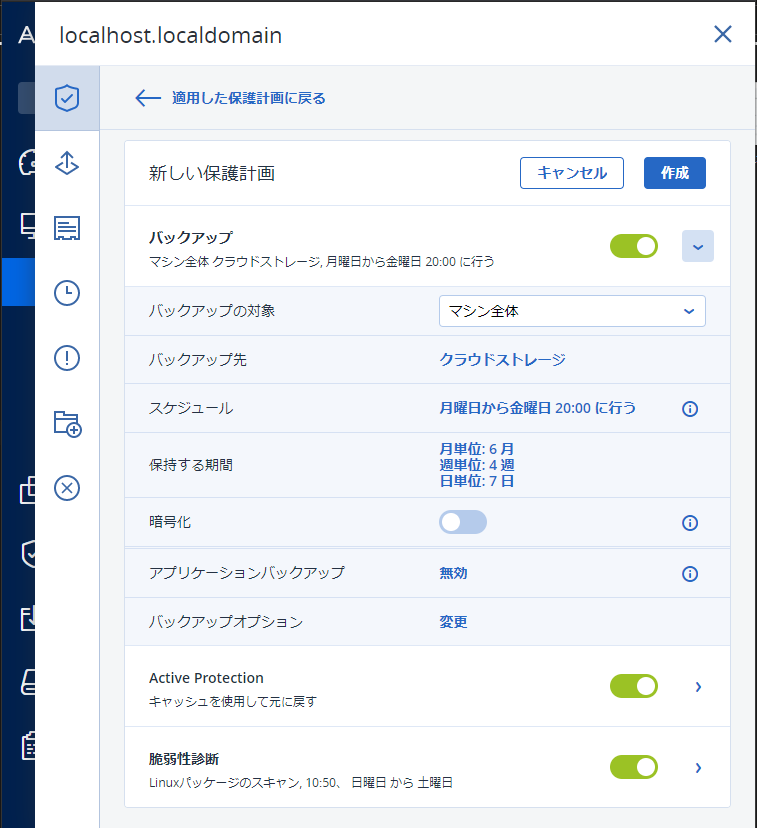757x828 pixels.
Task: Show schedule info tooltip icon
Action: coord(689,409)
